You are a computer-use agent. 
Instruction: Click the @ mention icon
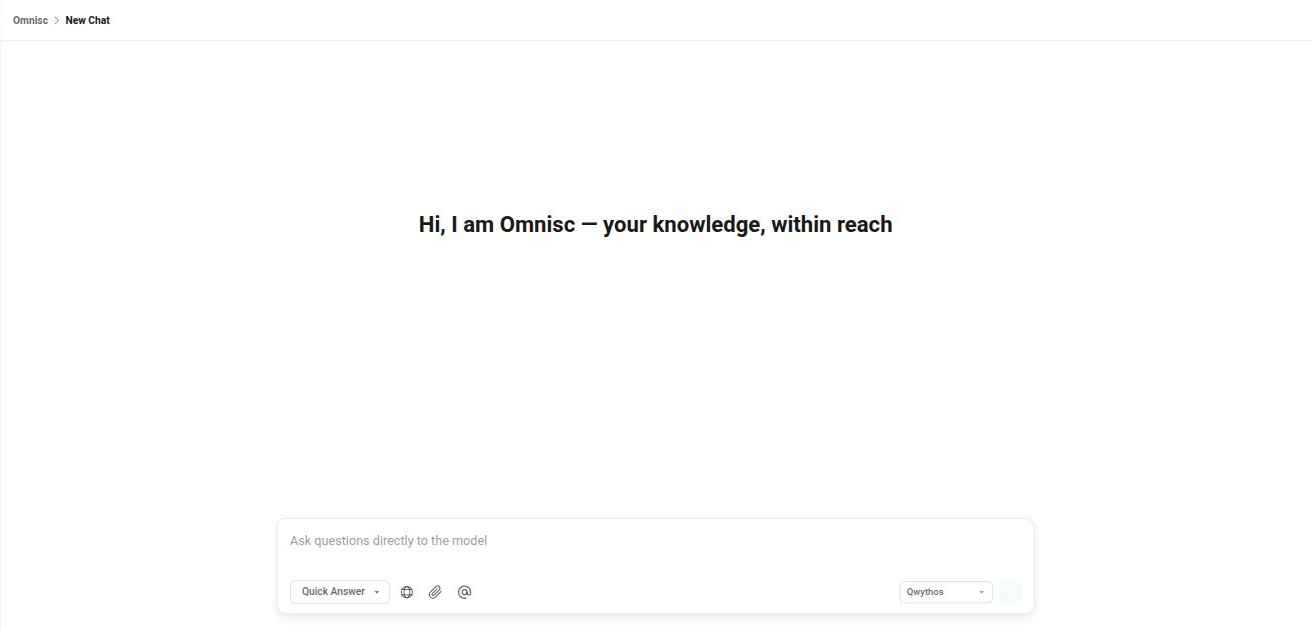(x=464, y=592)
